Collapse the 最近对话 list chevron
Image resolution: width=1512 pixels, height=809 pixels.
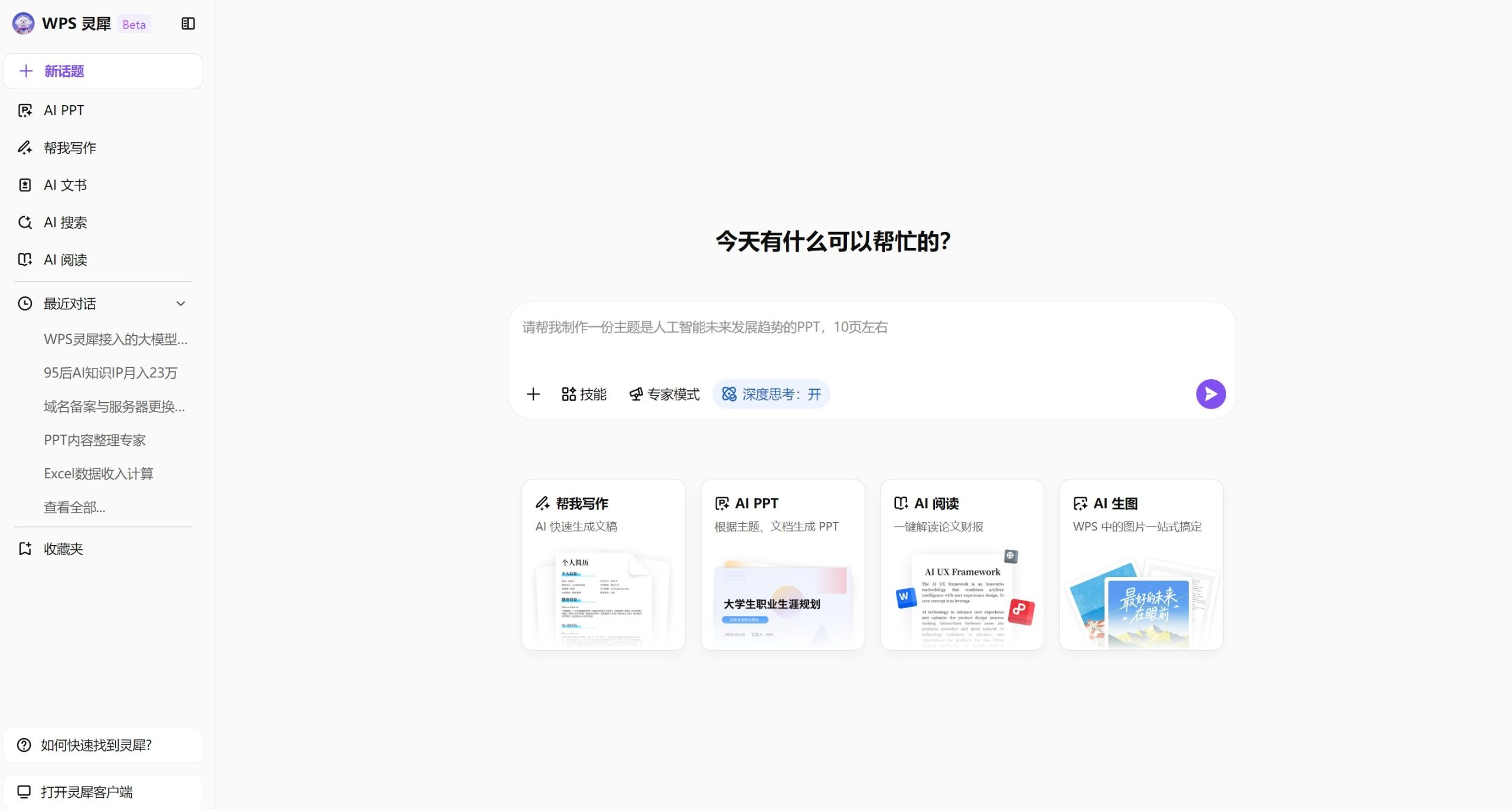[x=181, y=304]
